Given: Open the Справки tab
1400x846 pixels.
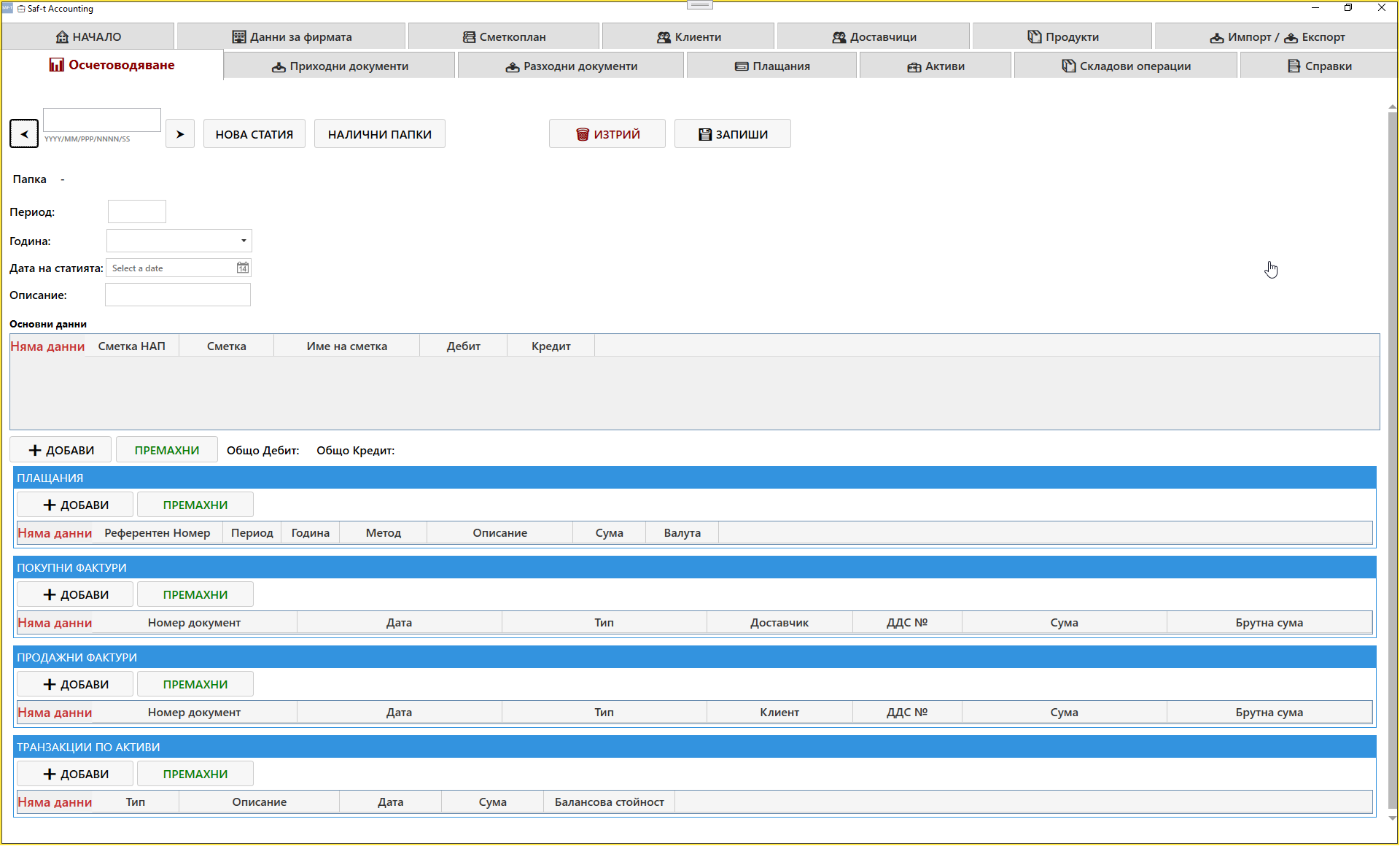Looking at the screenshot, I should [x=1319, y=66].
